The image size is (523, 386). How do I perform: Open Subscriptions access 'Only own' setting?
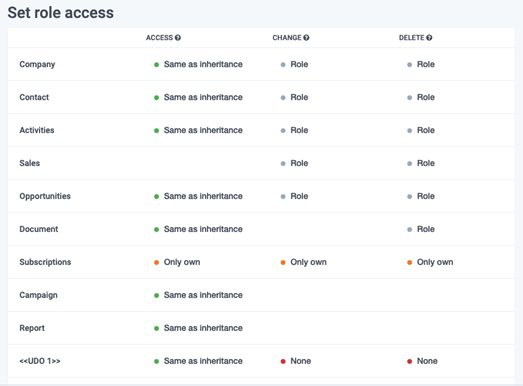177,262
